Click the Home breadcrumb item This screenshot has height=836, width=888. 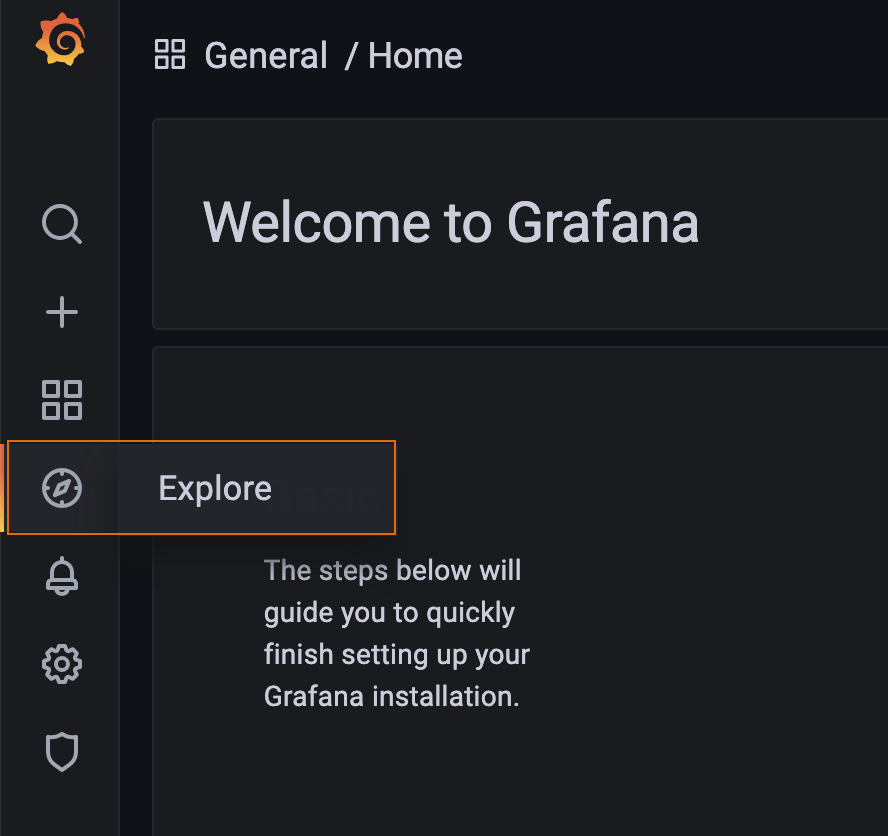pyautogui.click(x=414, y=55)
